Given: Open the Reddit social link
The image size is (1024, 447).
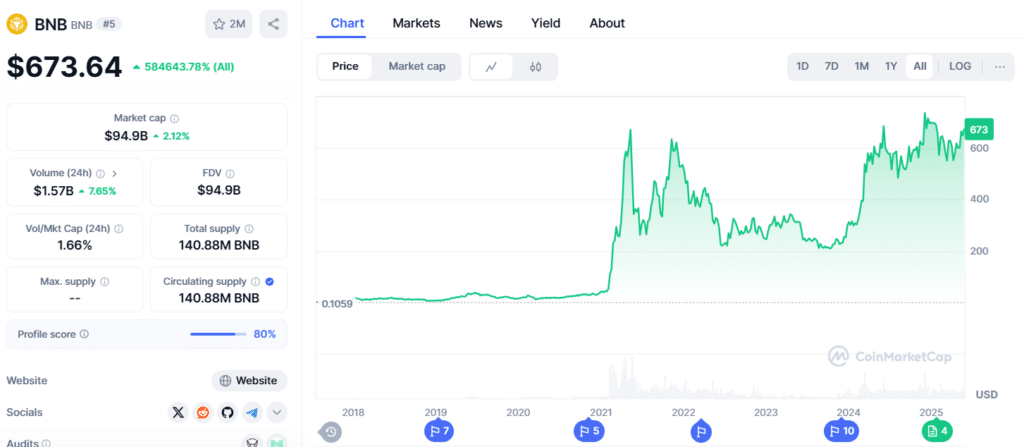Looking at the screenshot, I should (203, 412).
